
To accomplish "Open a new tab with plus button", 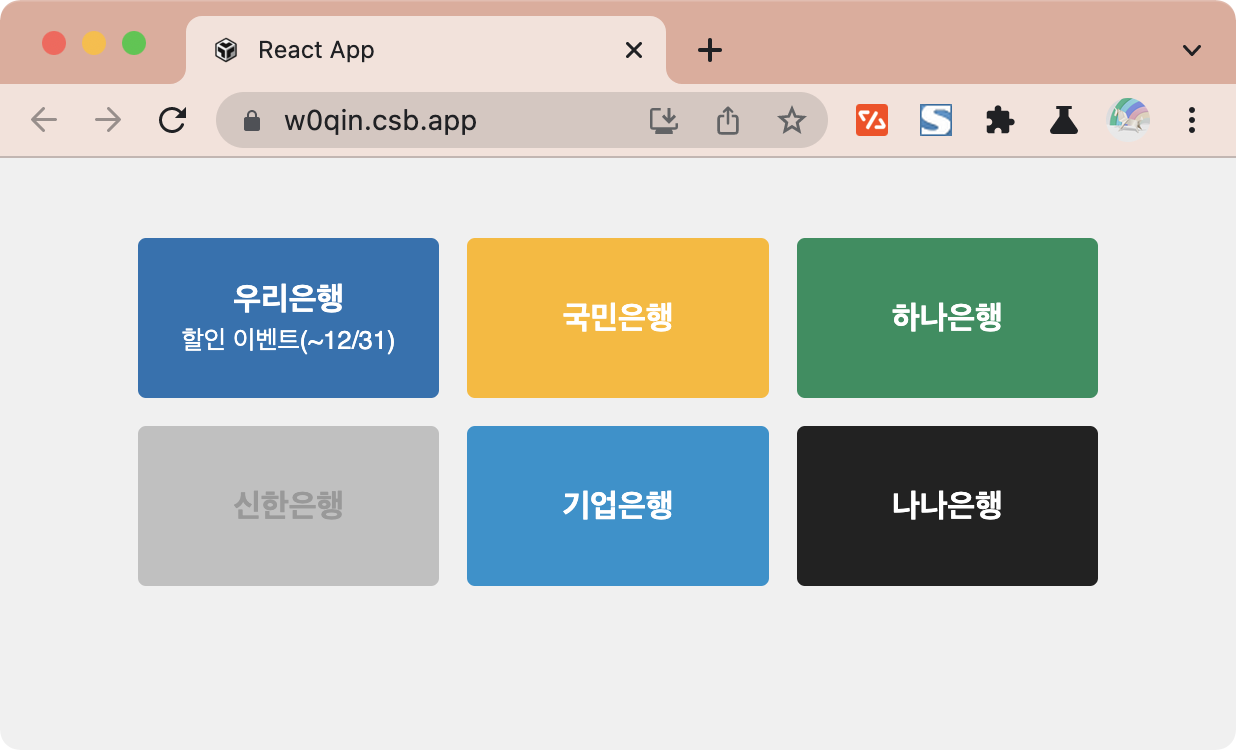I will [x=710, y=50].
